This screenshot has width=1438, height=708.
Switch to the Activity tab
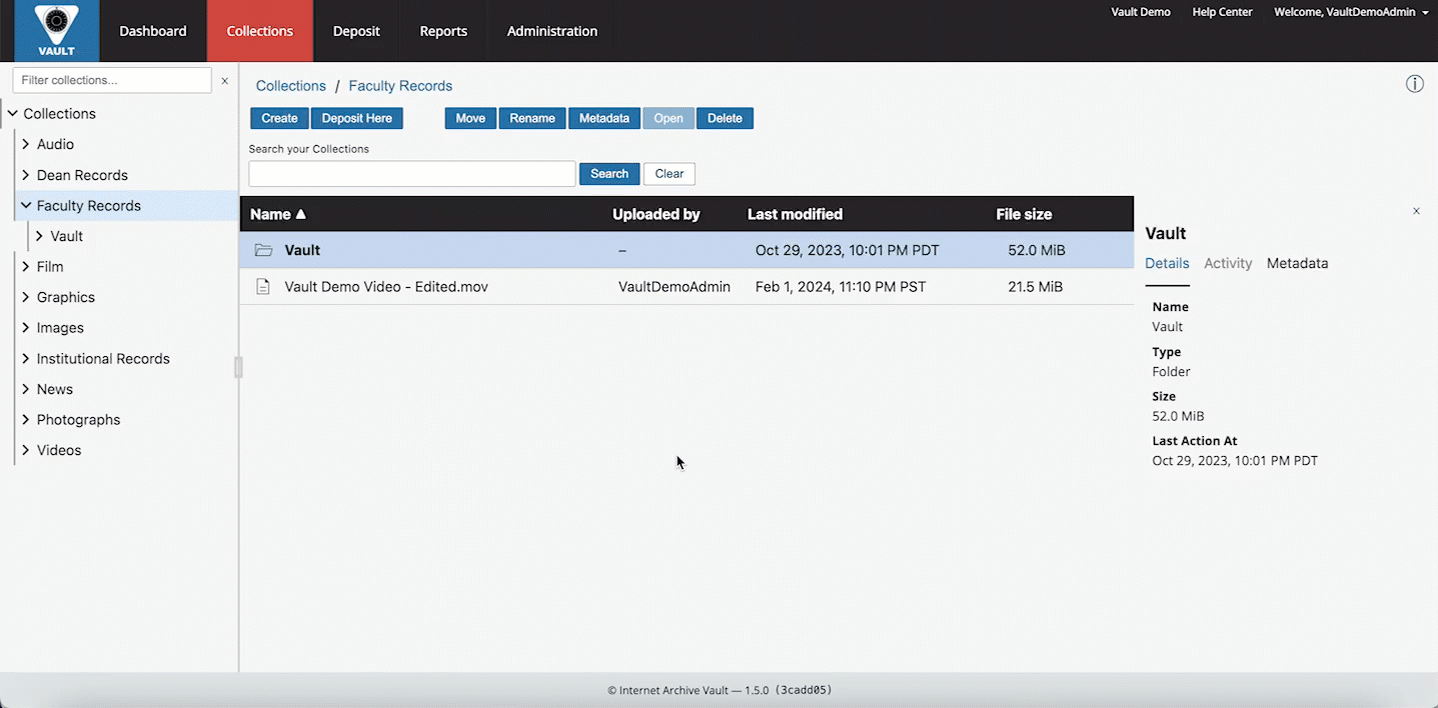[x=1227, y=263]
